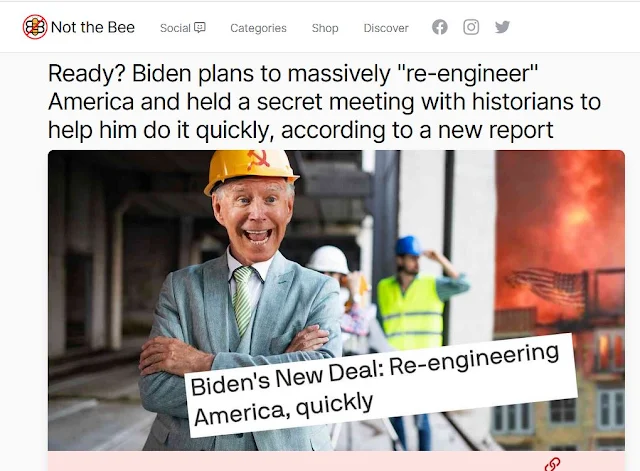Click the "Not the Bee" site name
This screenshot has height=471, width=640.
click(x=93, y=27)
